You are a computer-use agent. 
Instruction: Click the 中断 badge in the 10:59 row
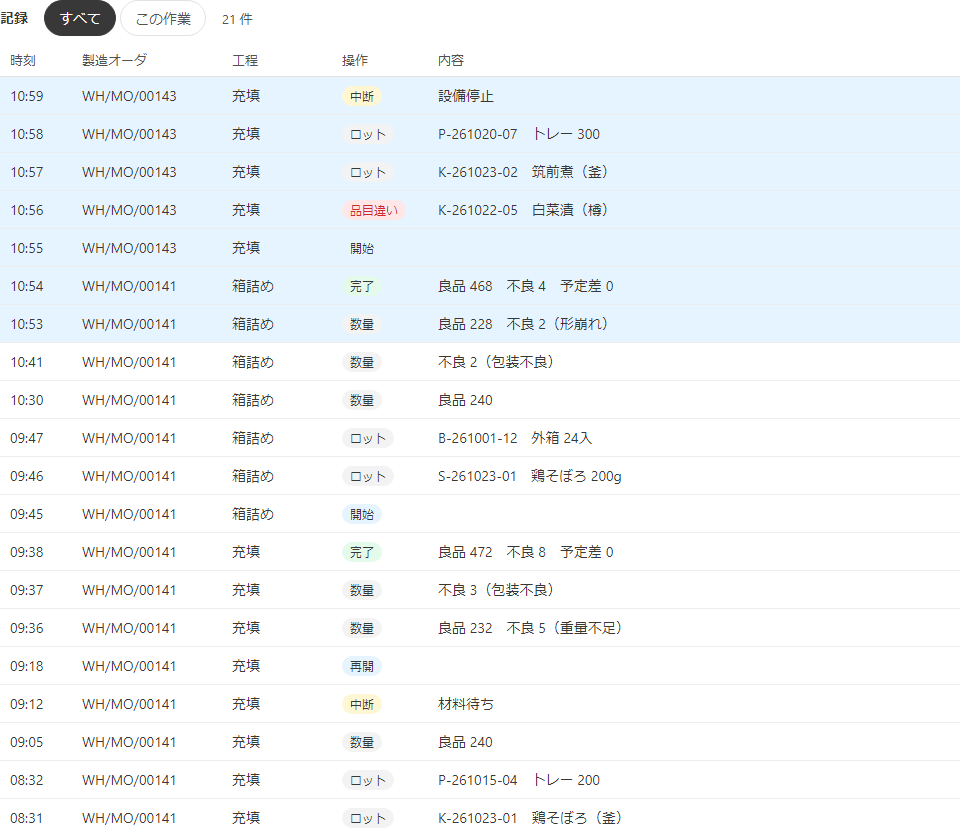click(362, 97)
